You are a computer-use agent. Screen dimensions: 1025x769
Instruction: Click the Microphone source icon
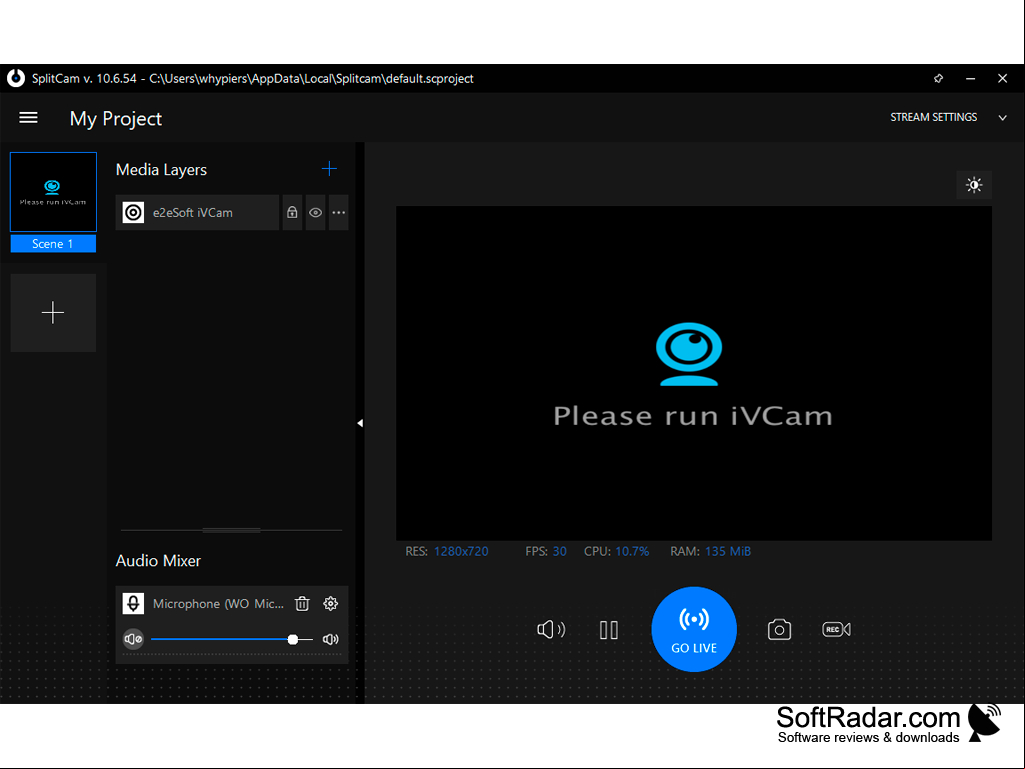[x=133, y=604]
